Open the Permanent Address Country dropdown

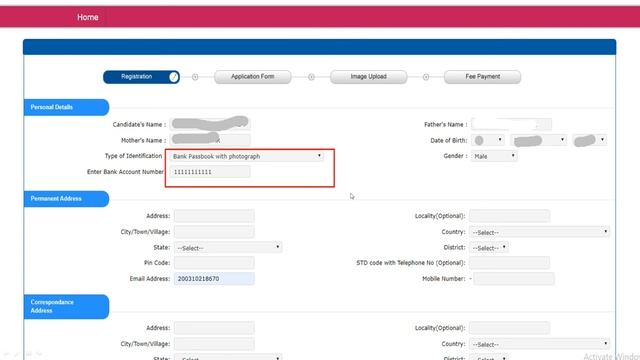[x=540, y=232]
